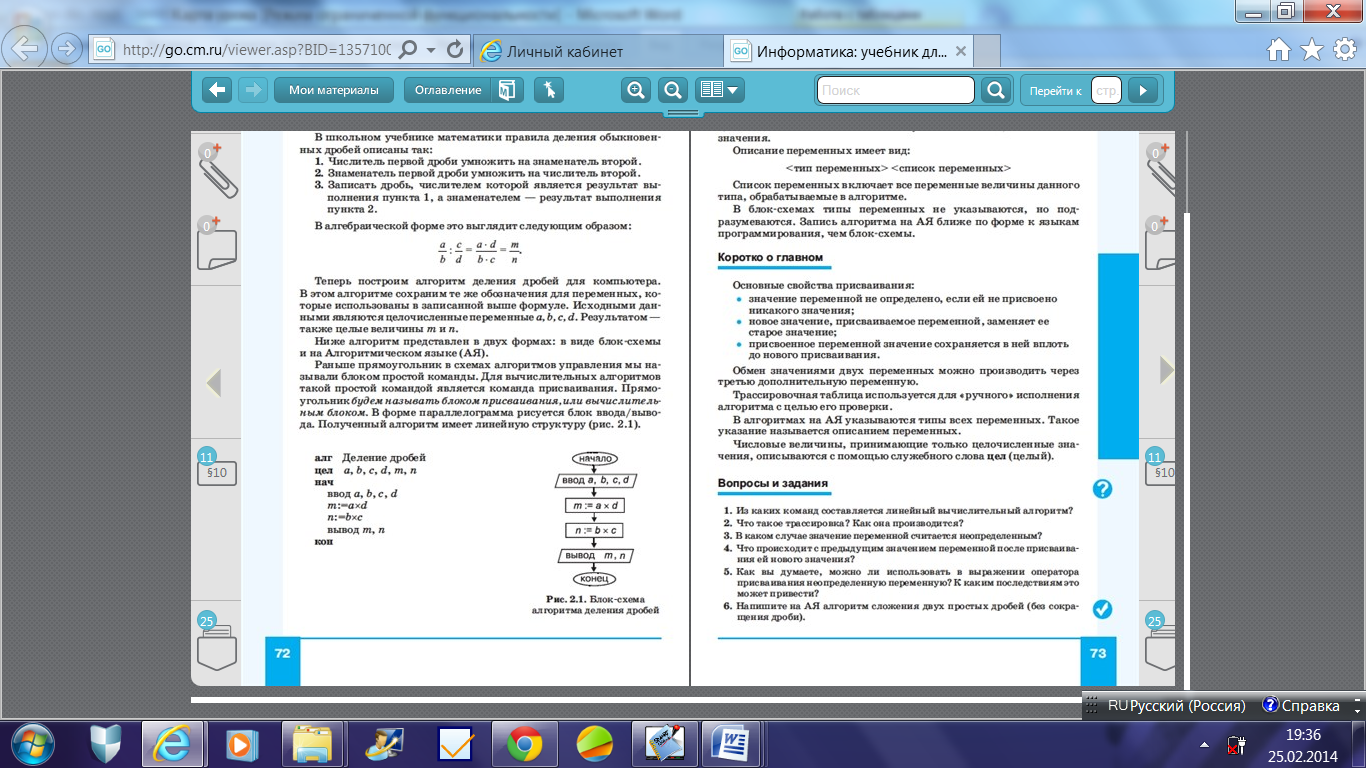Click the blue question mark icon on page 73
This screenshot has width=1366, height=768.
pos(1102,488)
